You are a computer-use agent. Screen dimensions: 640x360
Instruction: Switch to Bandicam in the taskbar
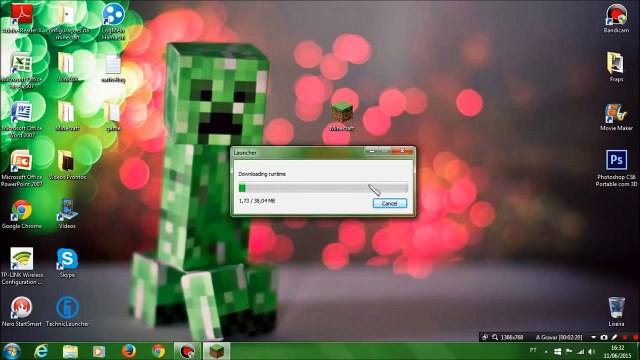click(x=187, y=351)
